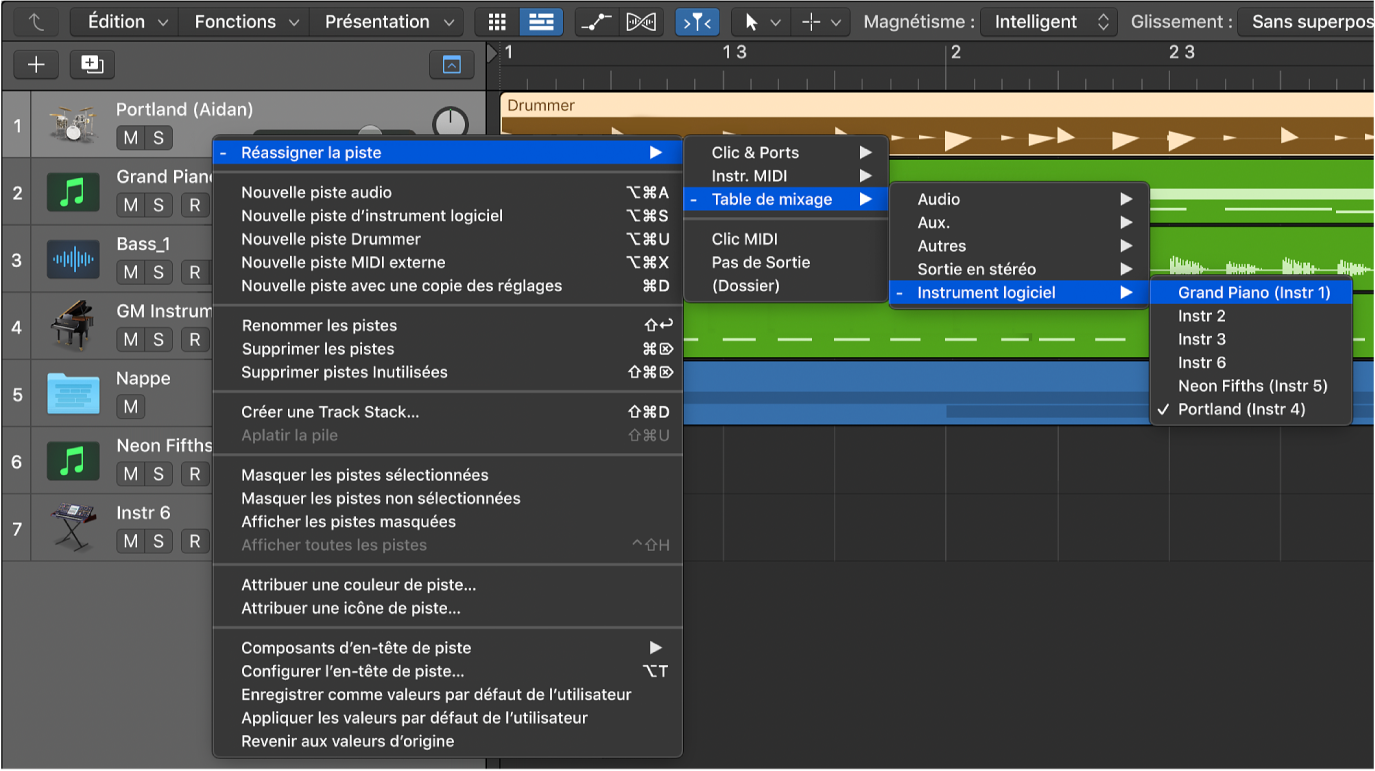Select Grand Piano (Instr 1) from the submenu
Image resolution: width=1375 pixels, height=771 pixels.
(1251, 291)
